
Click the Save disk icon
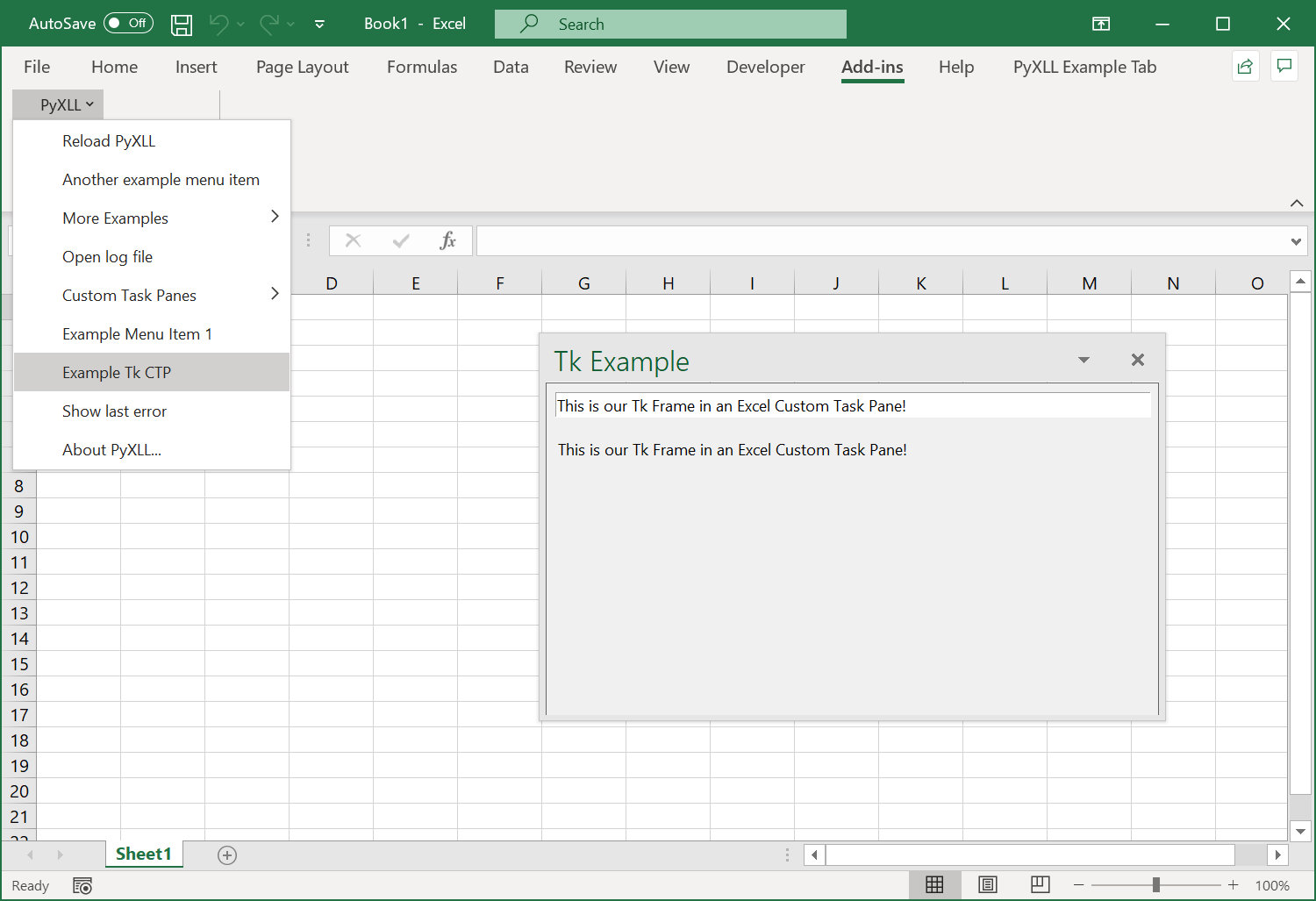point(182,25)
